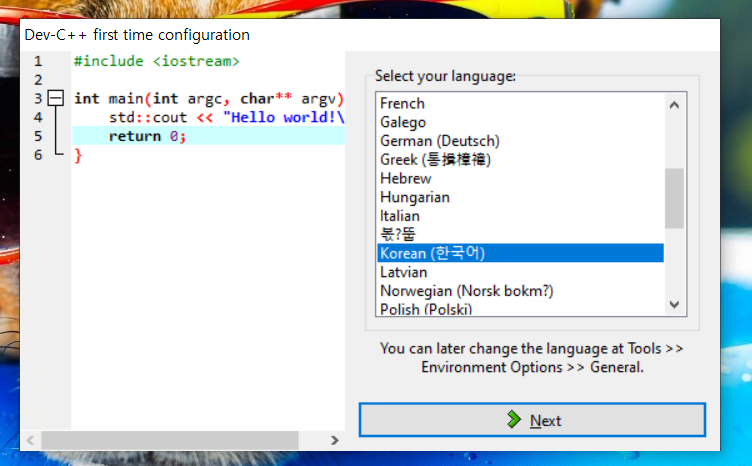This screenshot has height=466, width=752.
Task: Select Polish (Polski) language
Action: [520, 308]
